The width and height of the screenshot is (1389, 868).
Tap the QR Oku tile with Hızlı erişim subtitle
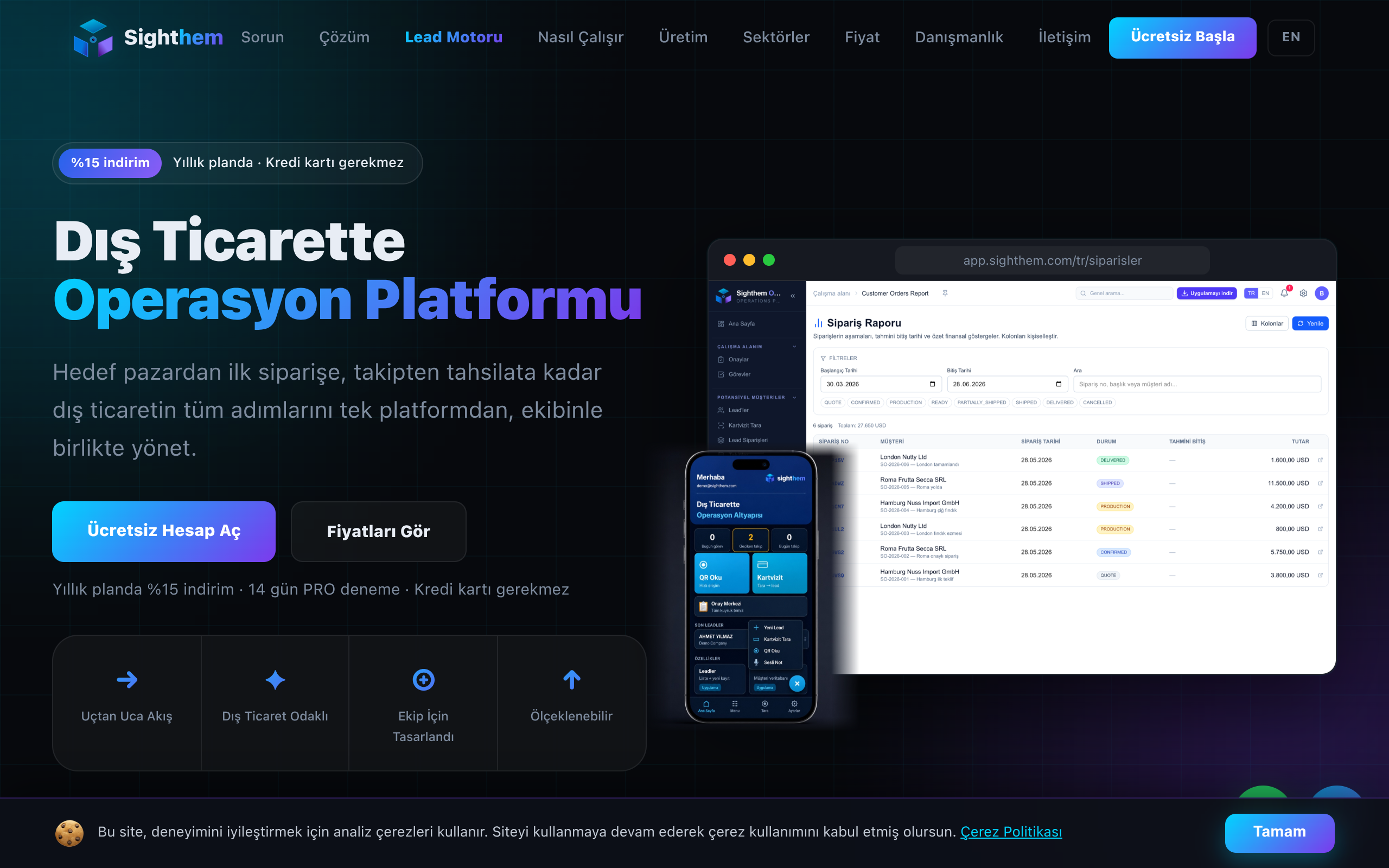(x=722, y=573)
